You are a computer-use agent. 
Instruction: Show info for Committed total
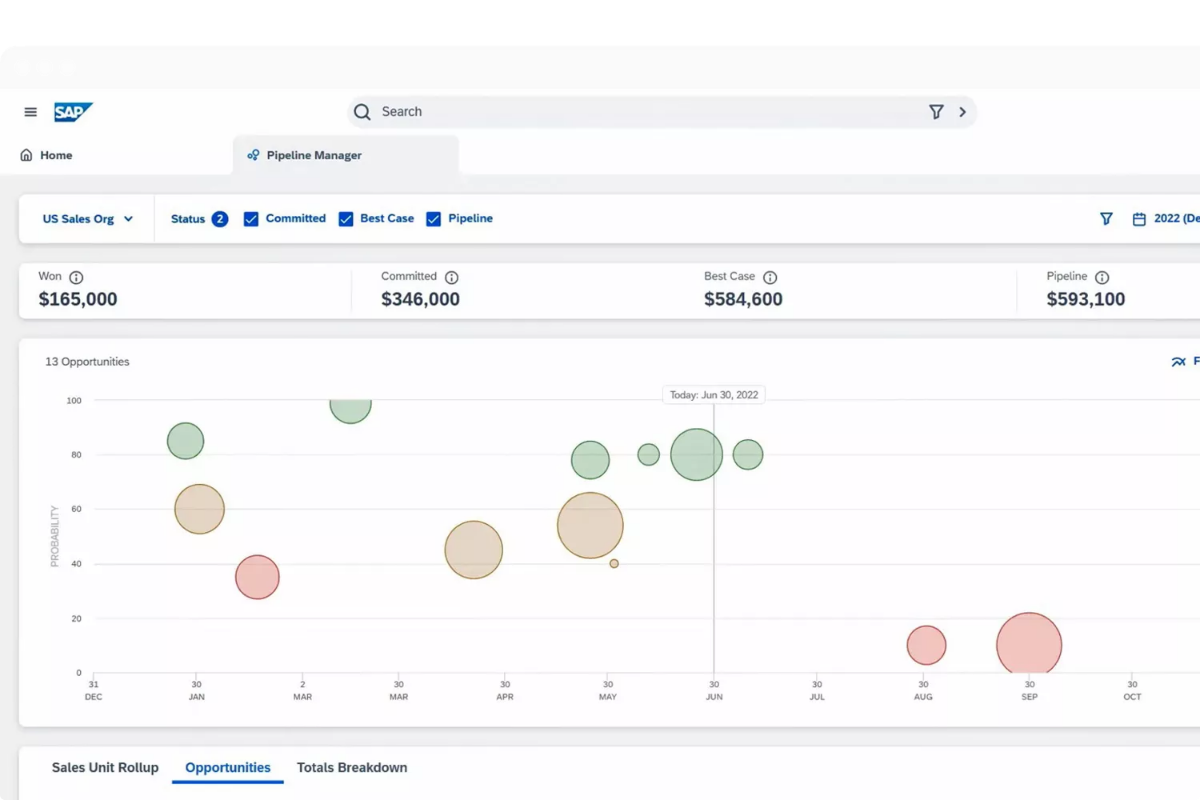coord(451,278)
